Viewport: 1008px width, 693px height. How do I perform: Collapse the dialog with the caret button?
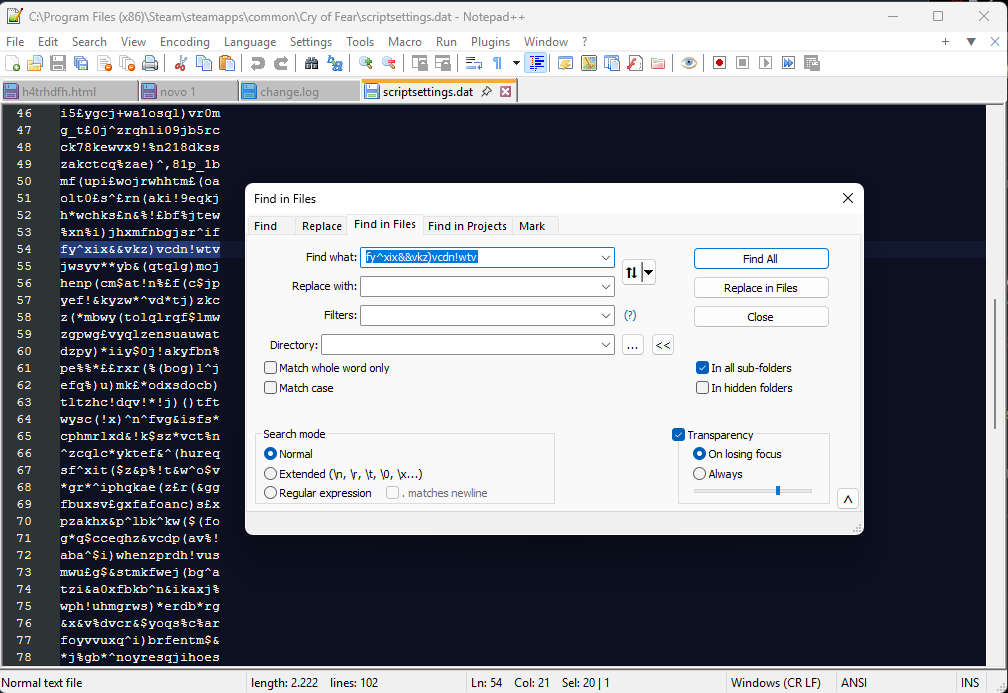pos(848,499)
